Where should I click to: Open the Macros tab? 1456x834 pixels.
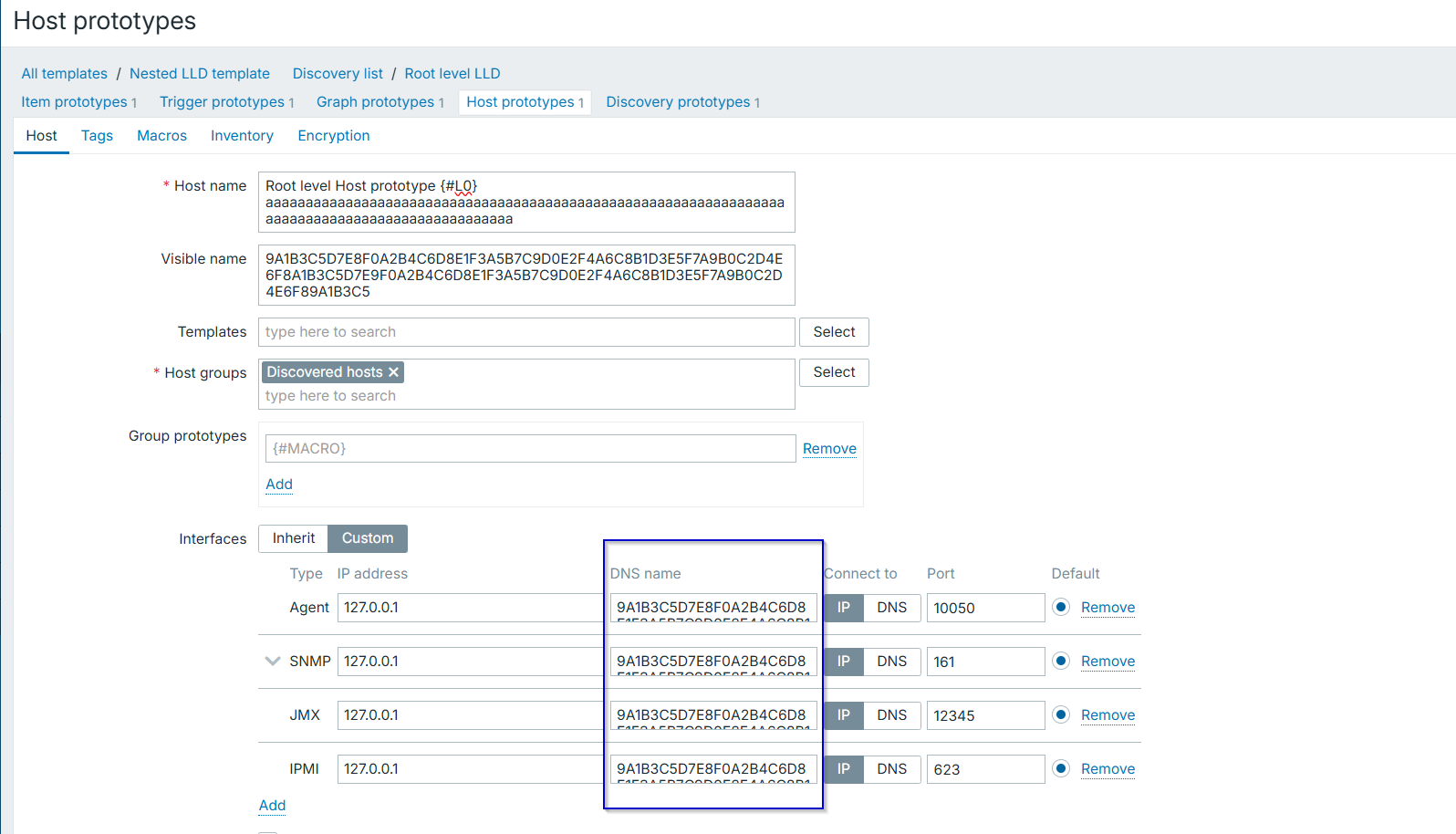[161, 136]
